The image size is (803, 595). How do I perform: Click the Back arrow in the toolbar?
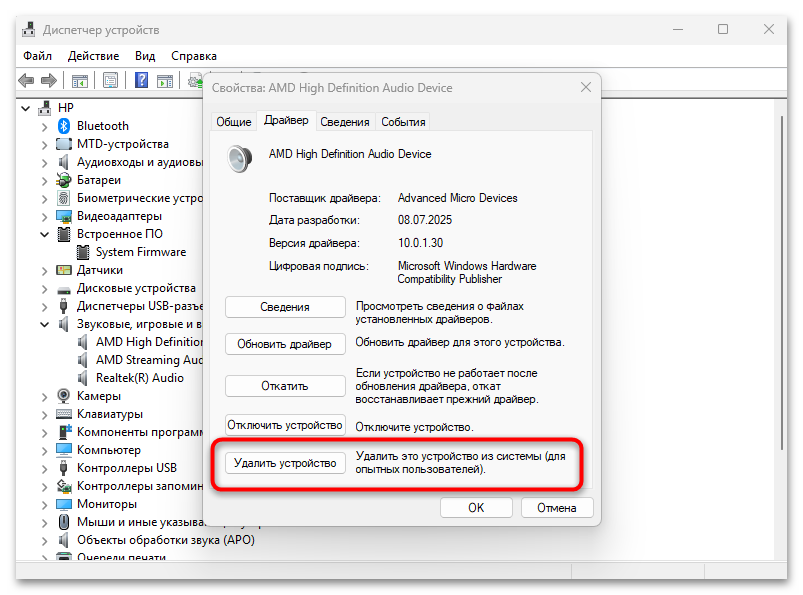(x=26, y=80)
